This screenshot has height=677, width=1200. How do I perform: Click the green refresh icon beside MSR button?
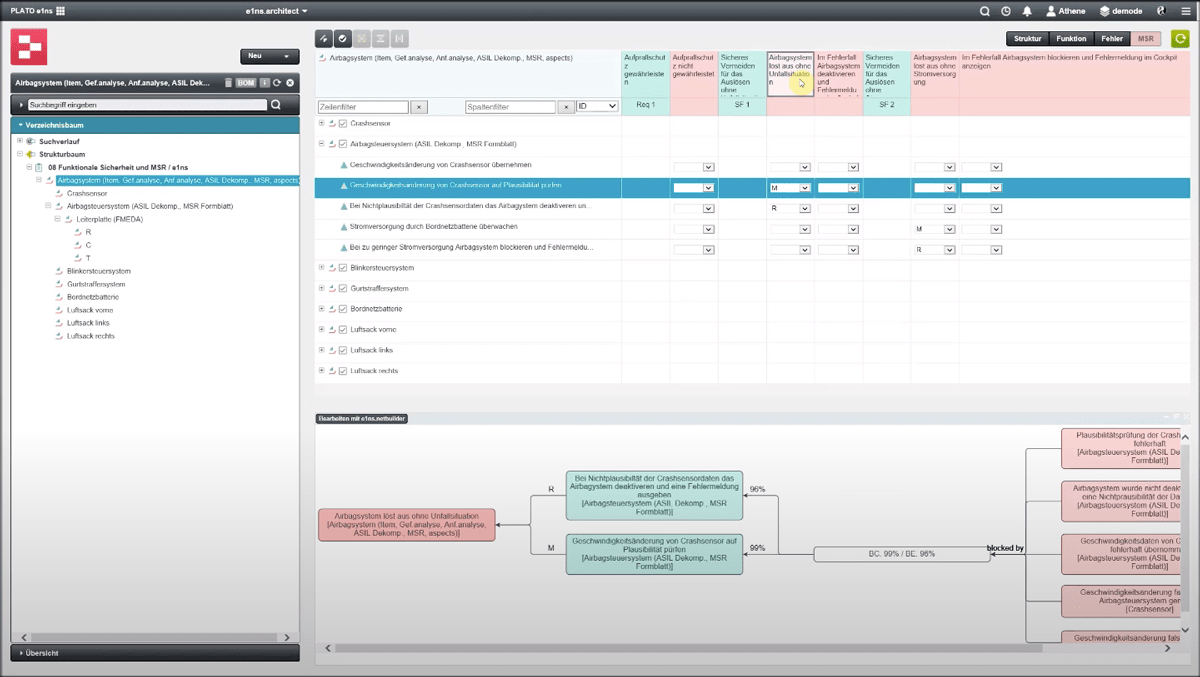[1180, 37]
